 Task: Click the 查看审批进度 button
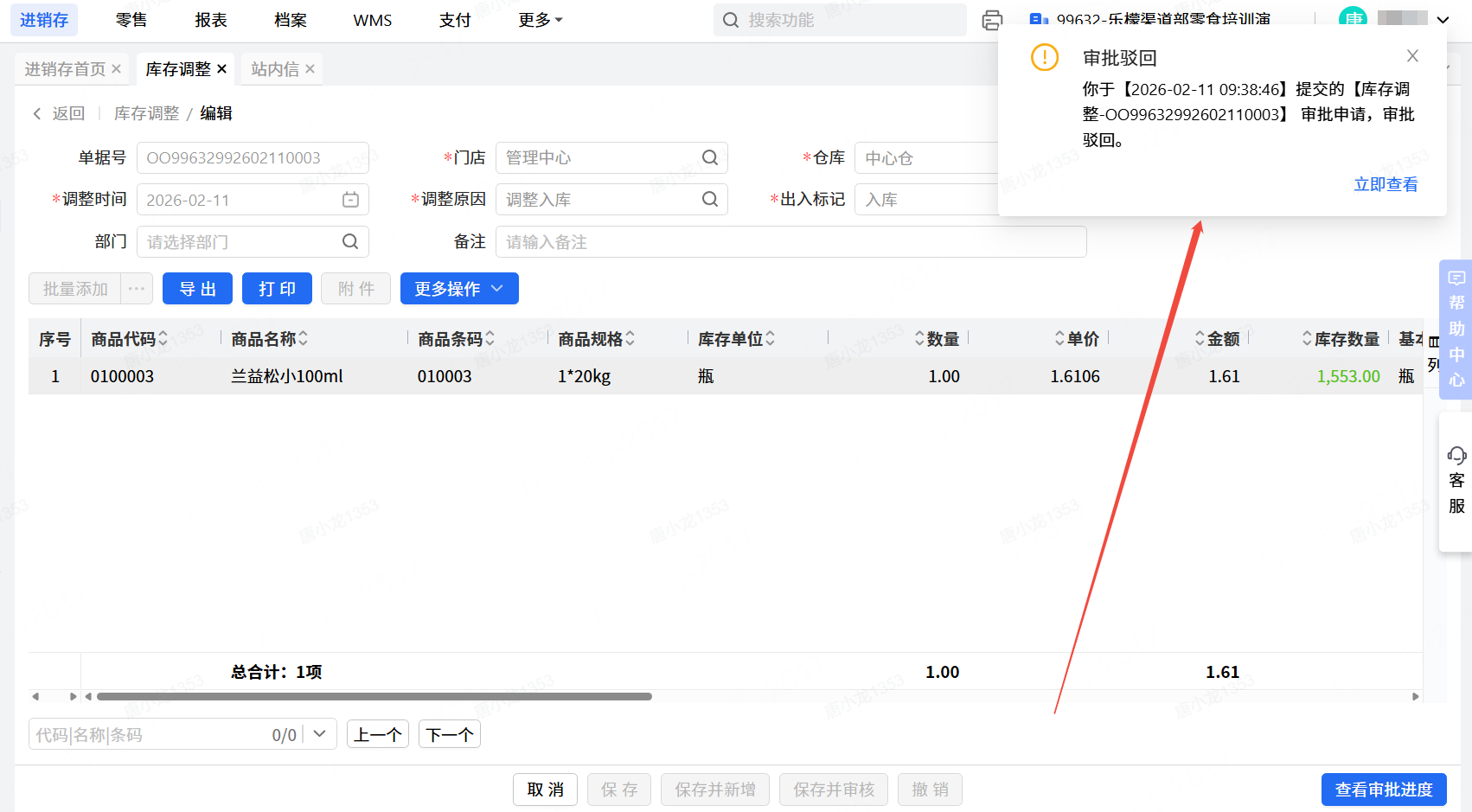tap(1384, 790)
